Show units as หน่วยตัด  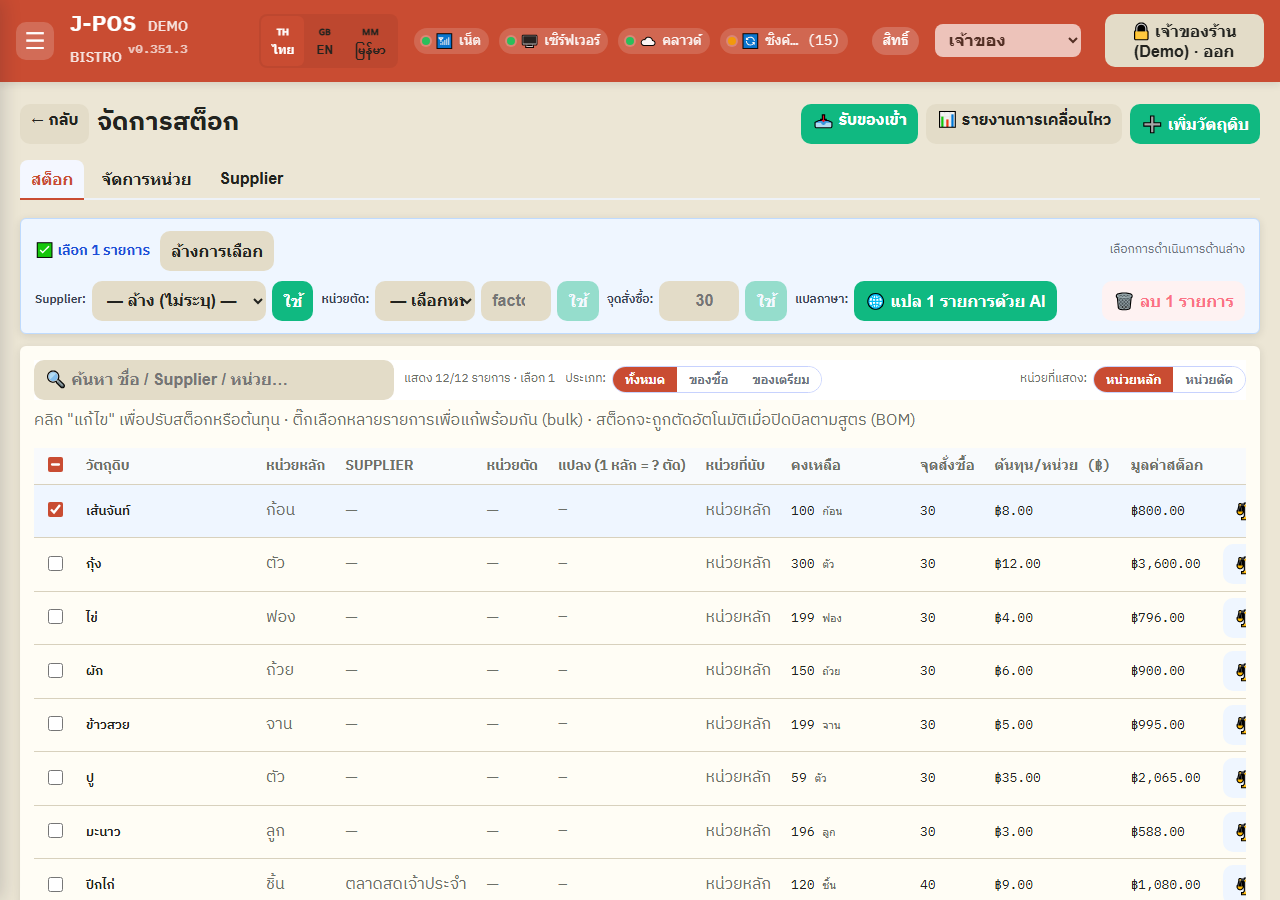point(1208,380)
